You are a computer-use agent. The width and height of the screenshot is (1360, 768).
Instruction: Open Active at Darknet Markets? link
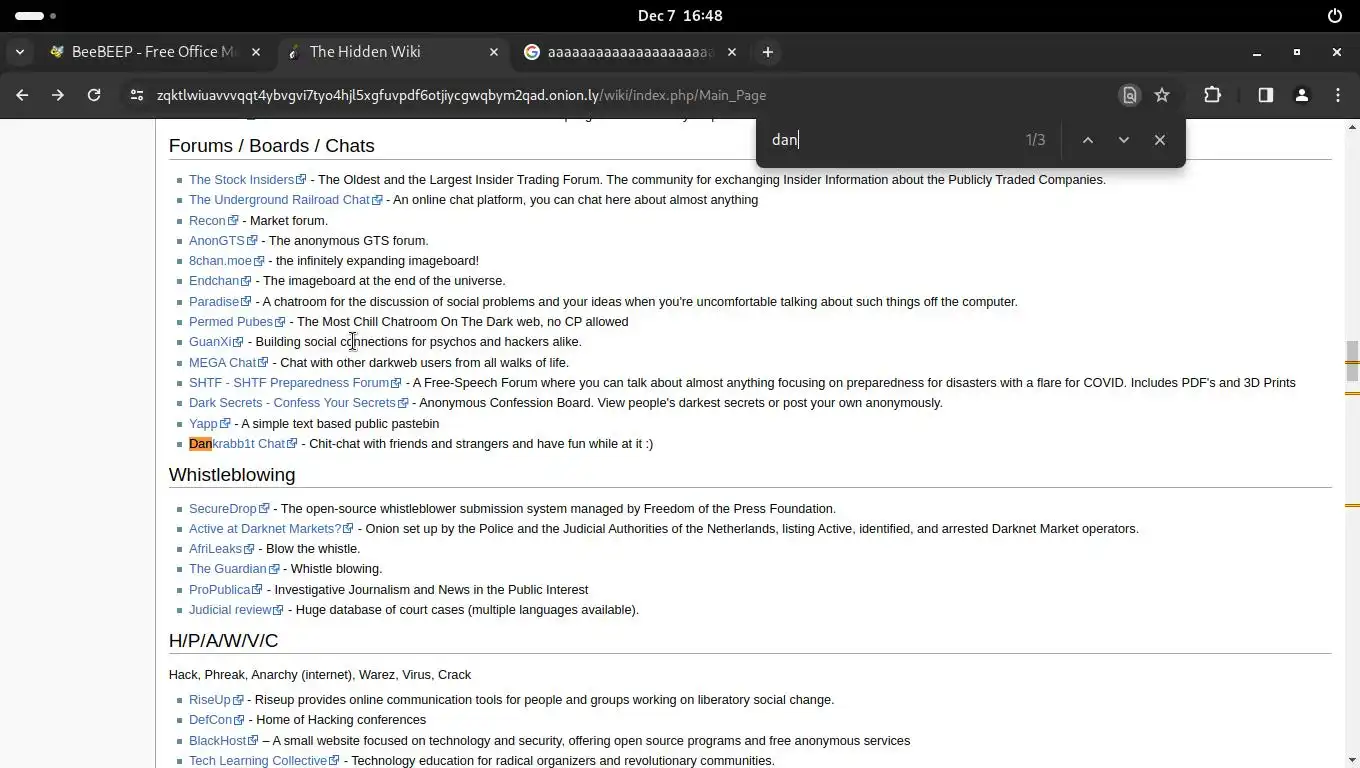click(271, 529)
